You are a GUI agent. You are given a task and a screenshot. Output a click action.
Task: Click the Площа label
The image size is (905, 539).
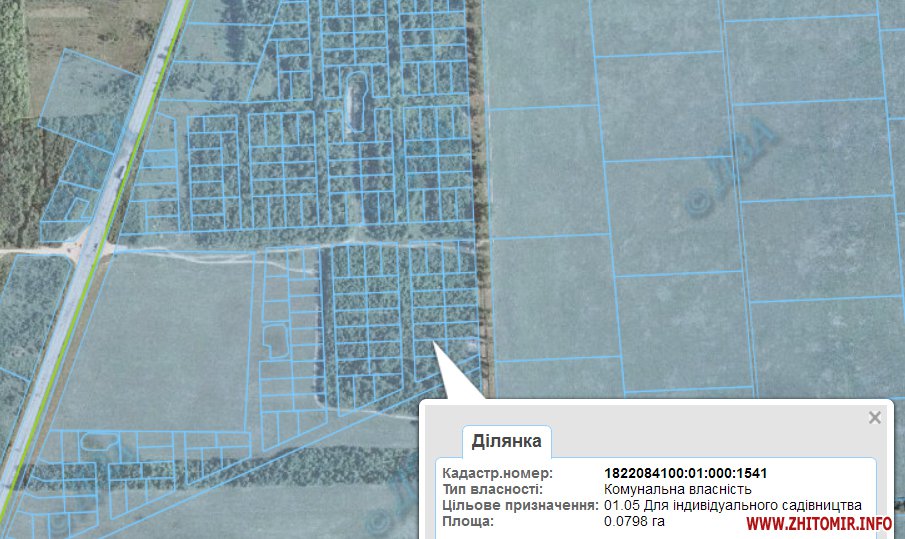[468, 521]
